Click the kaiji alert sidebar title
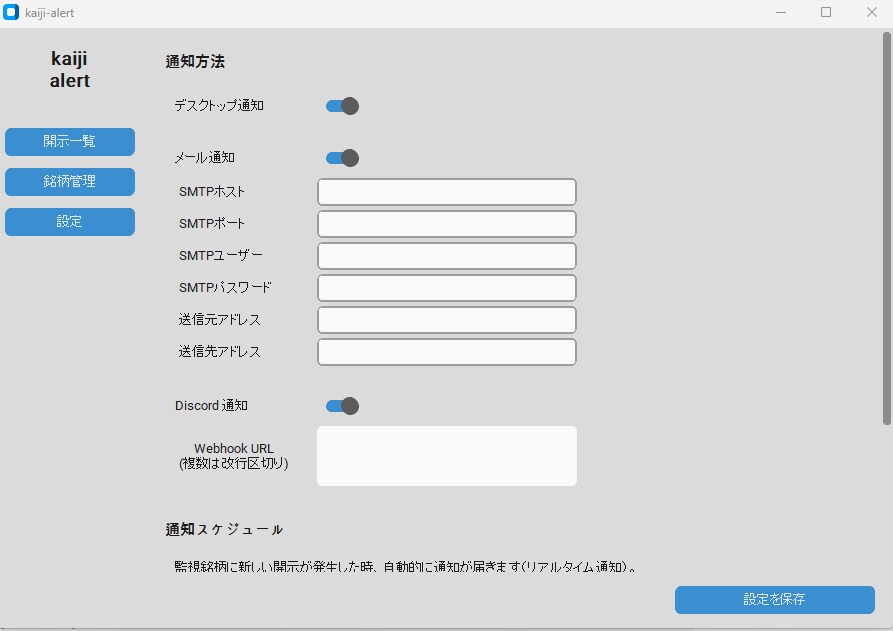This screenshot has width=893, height=631. pos(69,69)
